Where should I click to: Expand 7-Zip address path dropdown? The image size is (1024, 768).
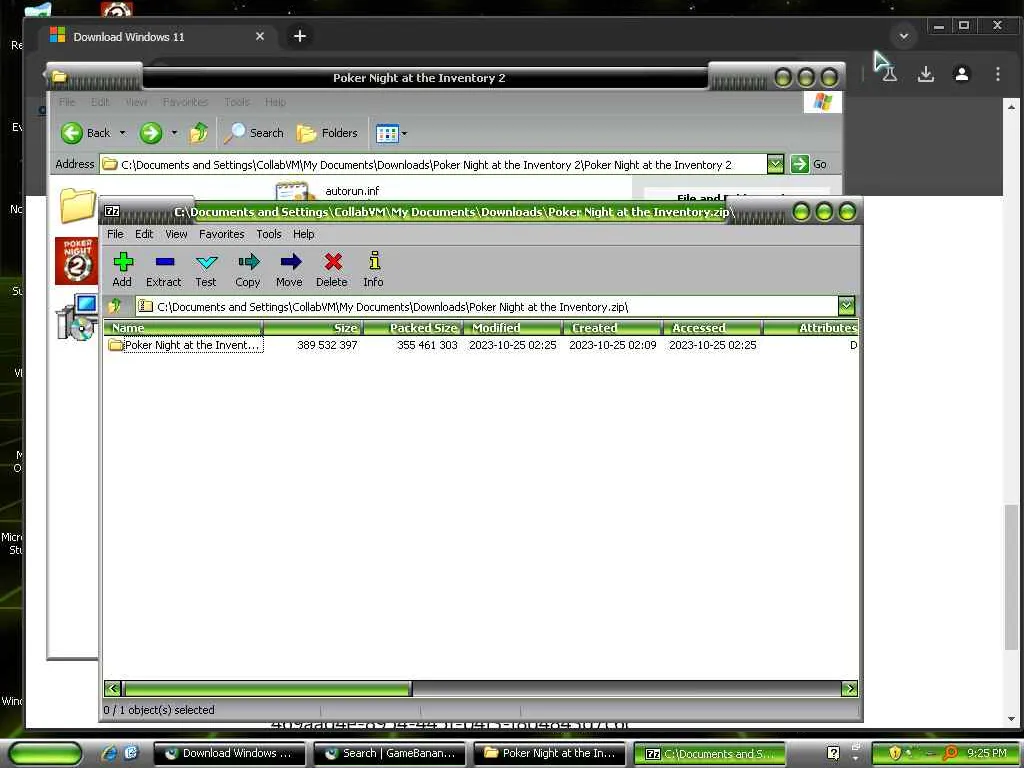tap(846, 306)
